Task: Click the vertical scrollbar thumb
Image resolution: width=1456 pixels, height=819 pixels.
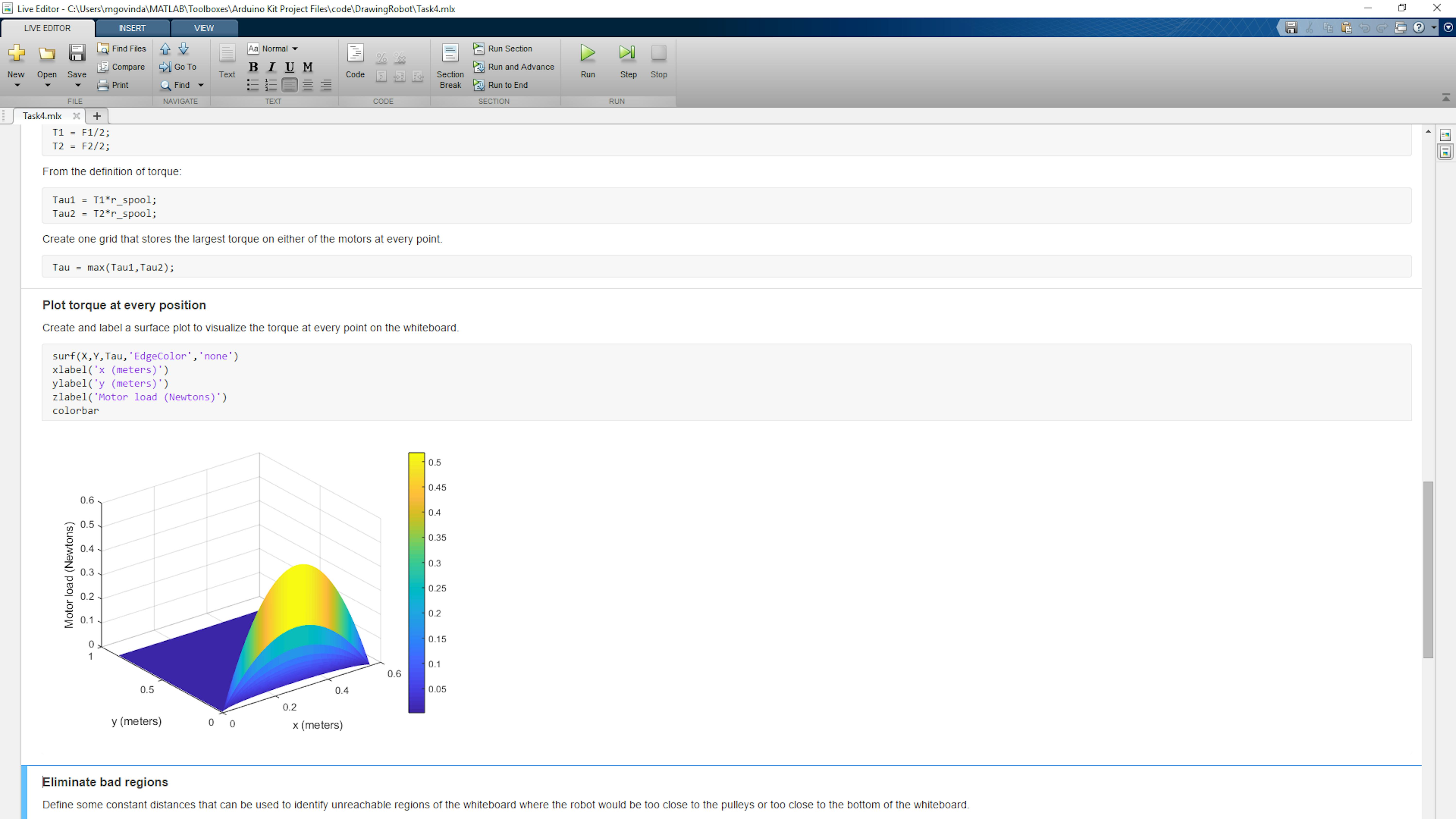Action: (x=1428, y=570)
